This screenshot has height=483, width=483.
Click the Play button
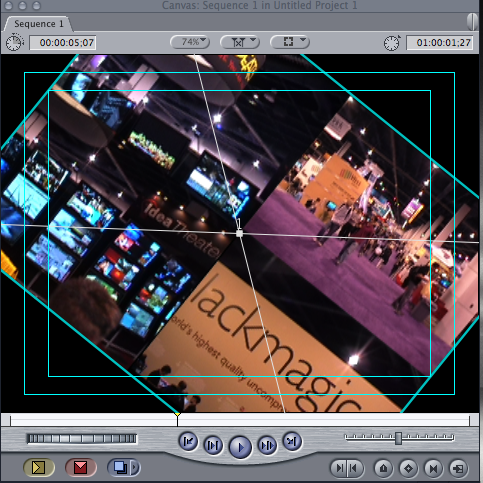click(240, 447)
